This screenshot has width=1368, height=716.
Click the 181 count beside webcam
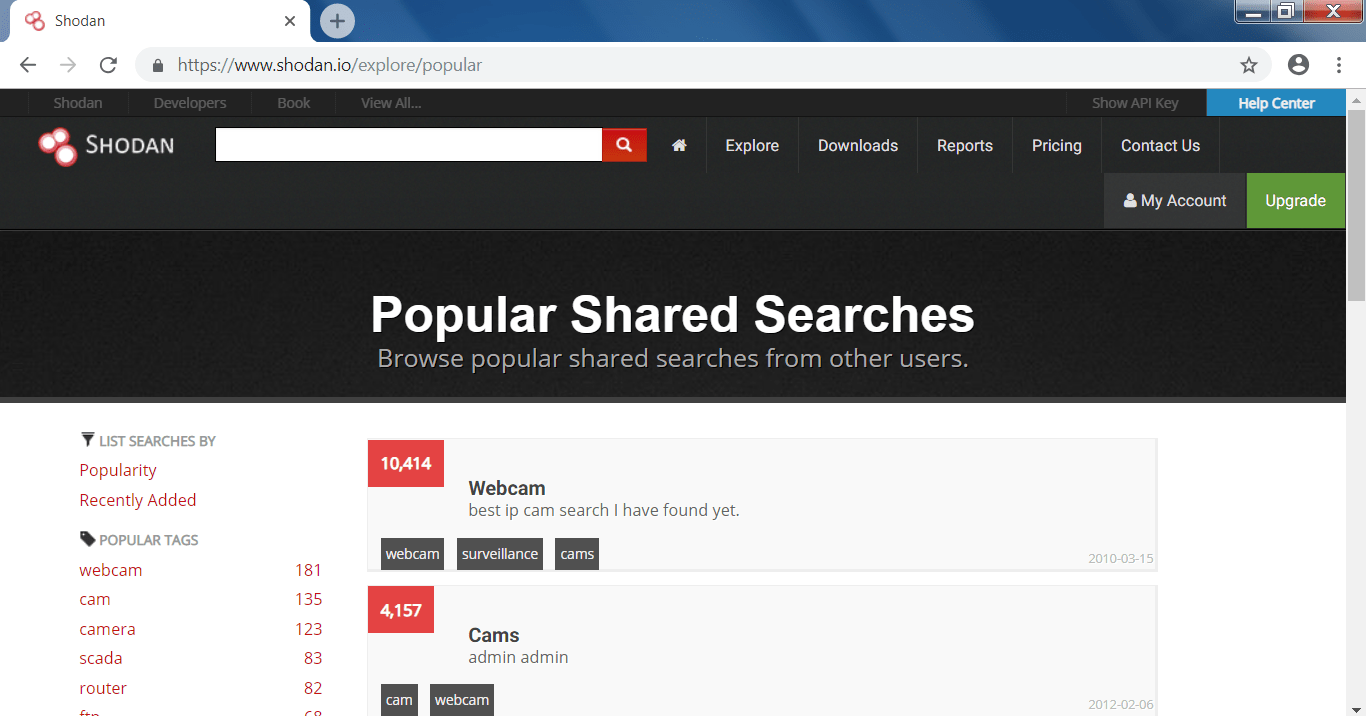308,570
